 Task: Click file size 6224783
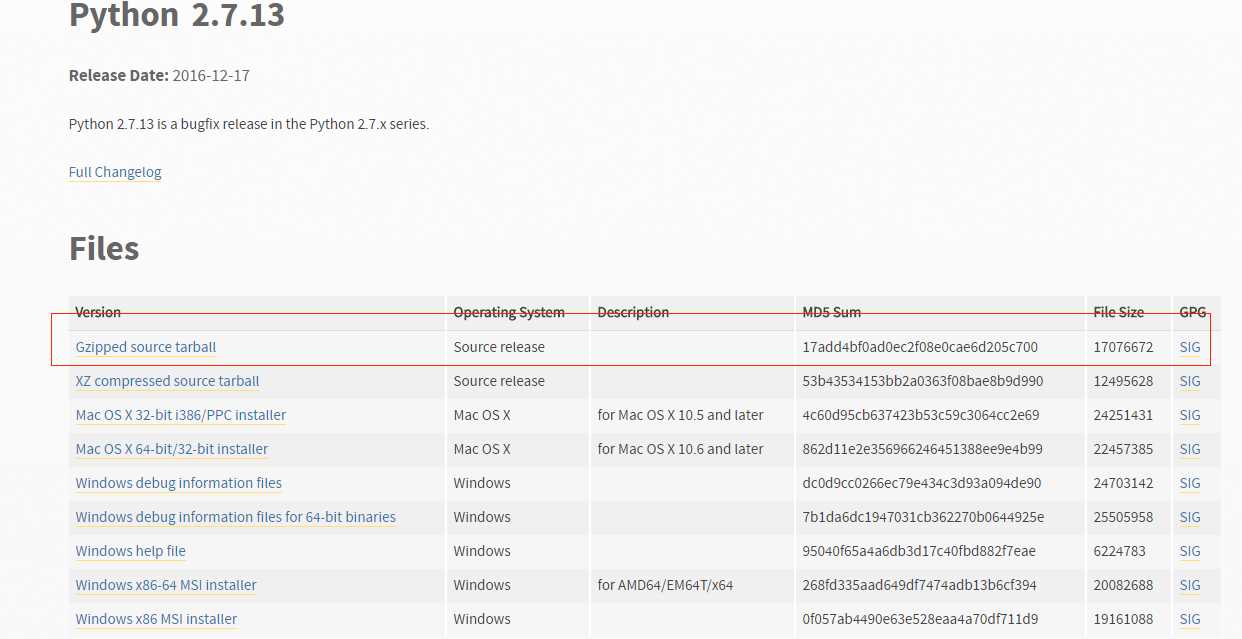[x=1119, y=551]
